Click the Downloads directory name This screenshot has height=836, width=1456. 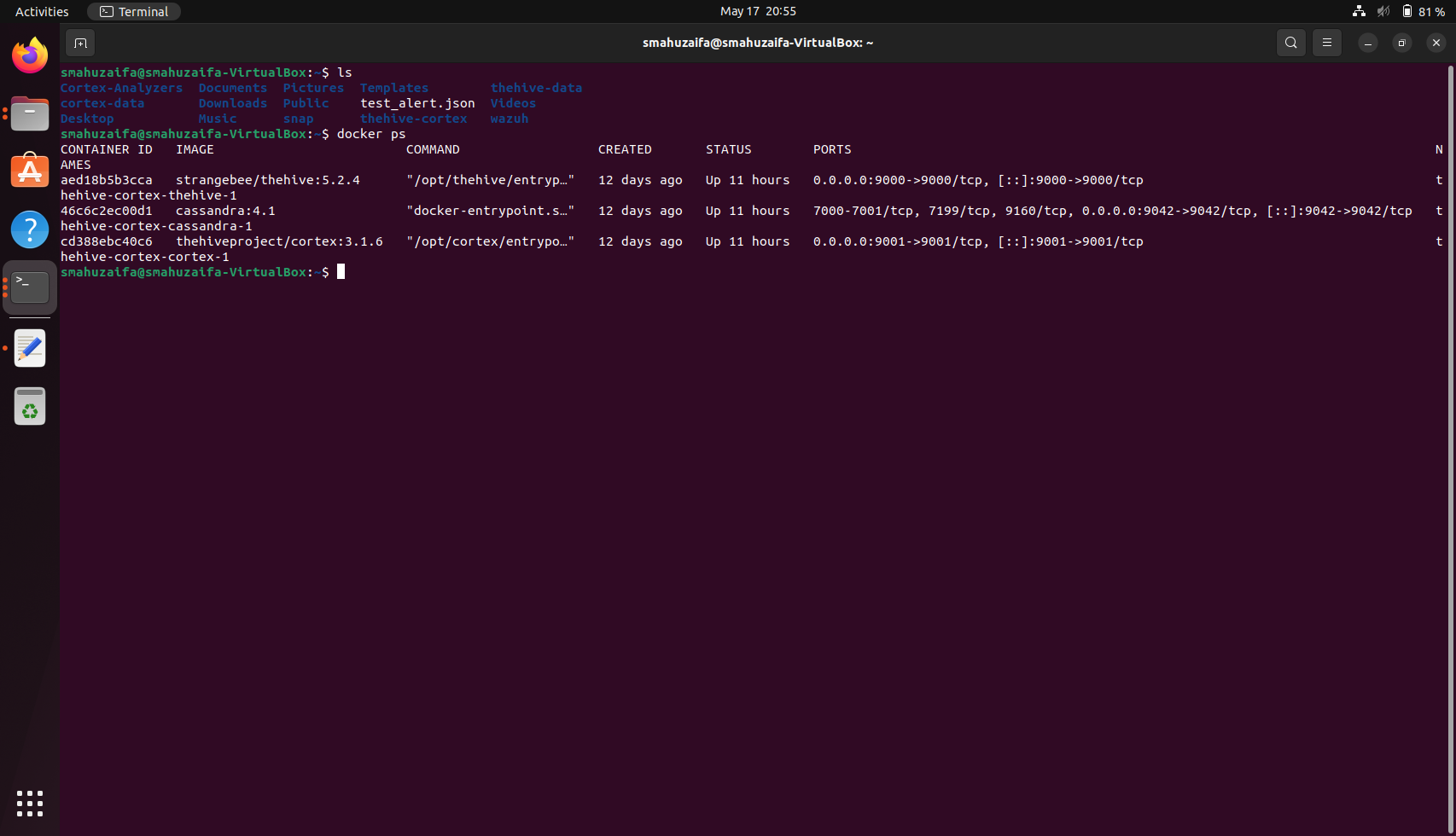(x=233, y=103)
